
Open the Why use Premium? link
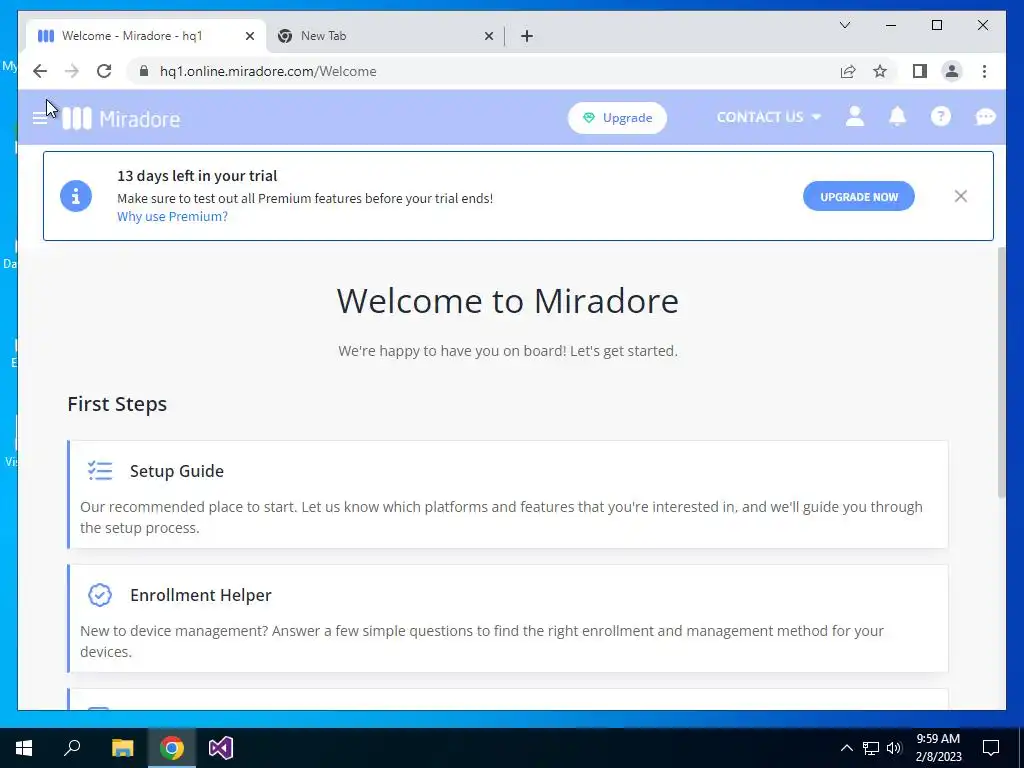[x=172, y=216]
